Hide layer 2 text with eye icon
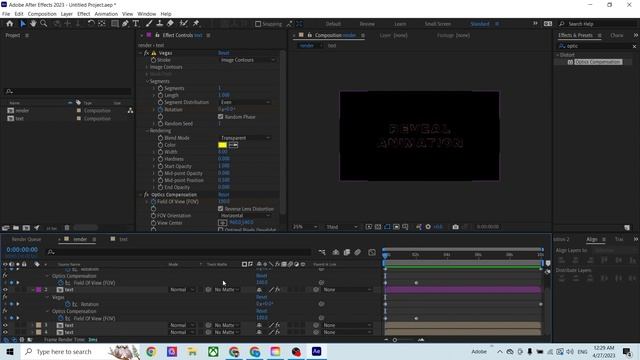Screen dimensions: 640x360 pos(5,290)
